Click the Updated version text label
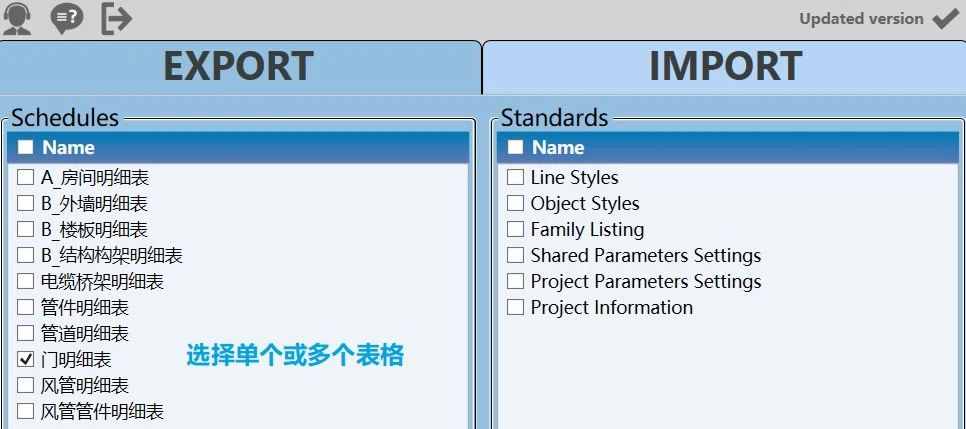 (861, 18)
